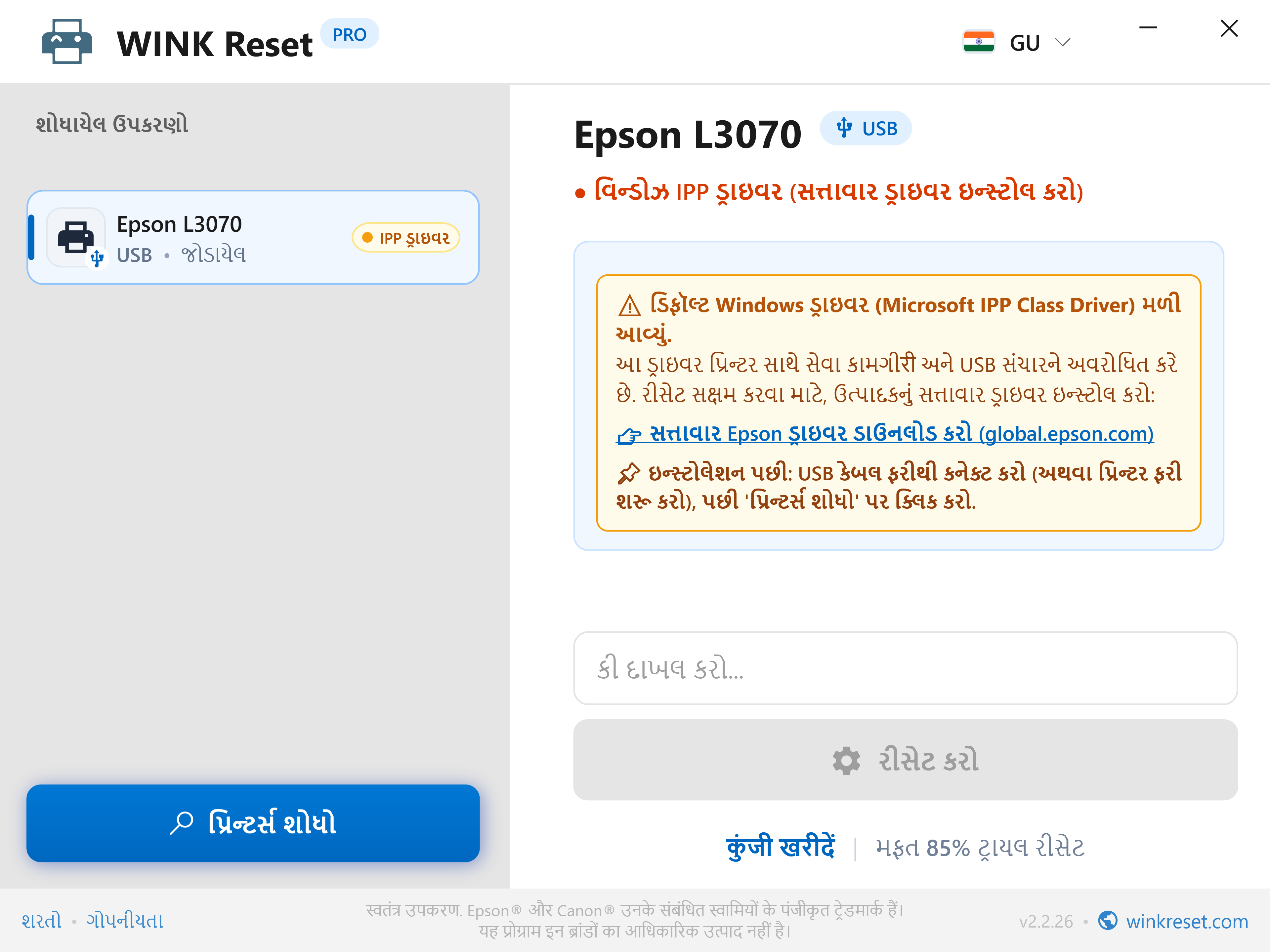The image size is (1270, 952).
Task: Click the રીસેટ કરો reset button
Action: (905, 760)
